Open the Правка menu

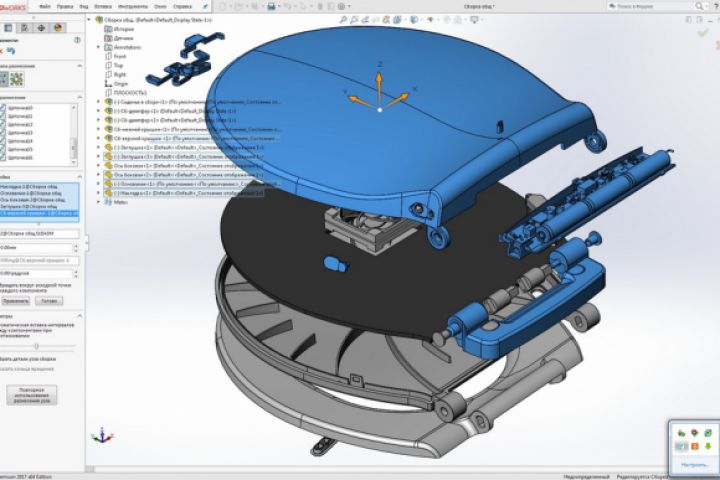click(65, 6)
